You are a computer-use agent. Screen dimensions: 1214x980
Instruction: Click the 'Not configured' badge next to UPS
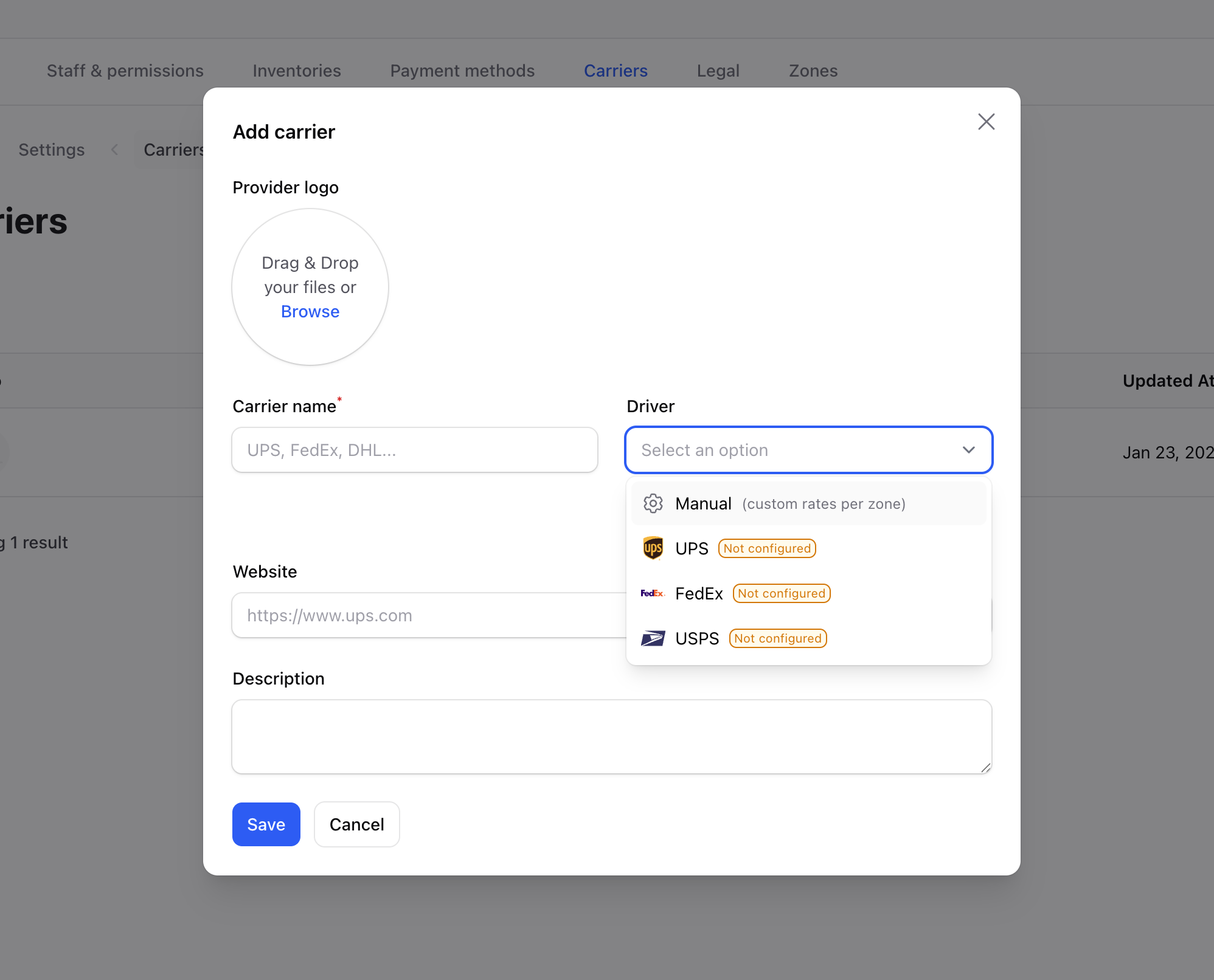(x=766, y=548)
